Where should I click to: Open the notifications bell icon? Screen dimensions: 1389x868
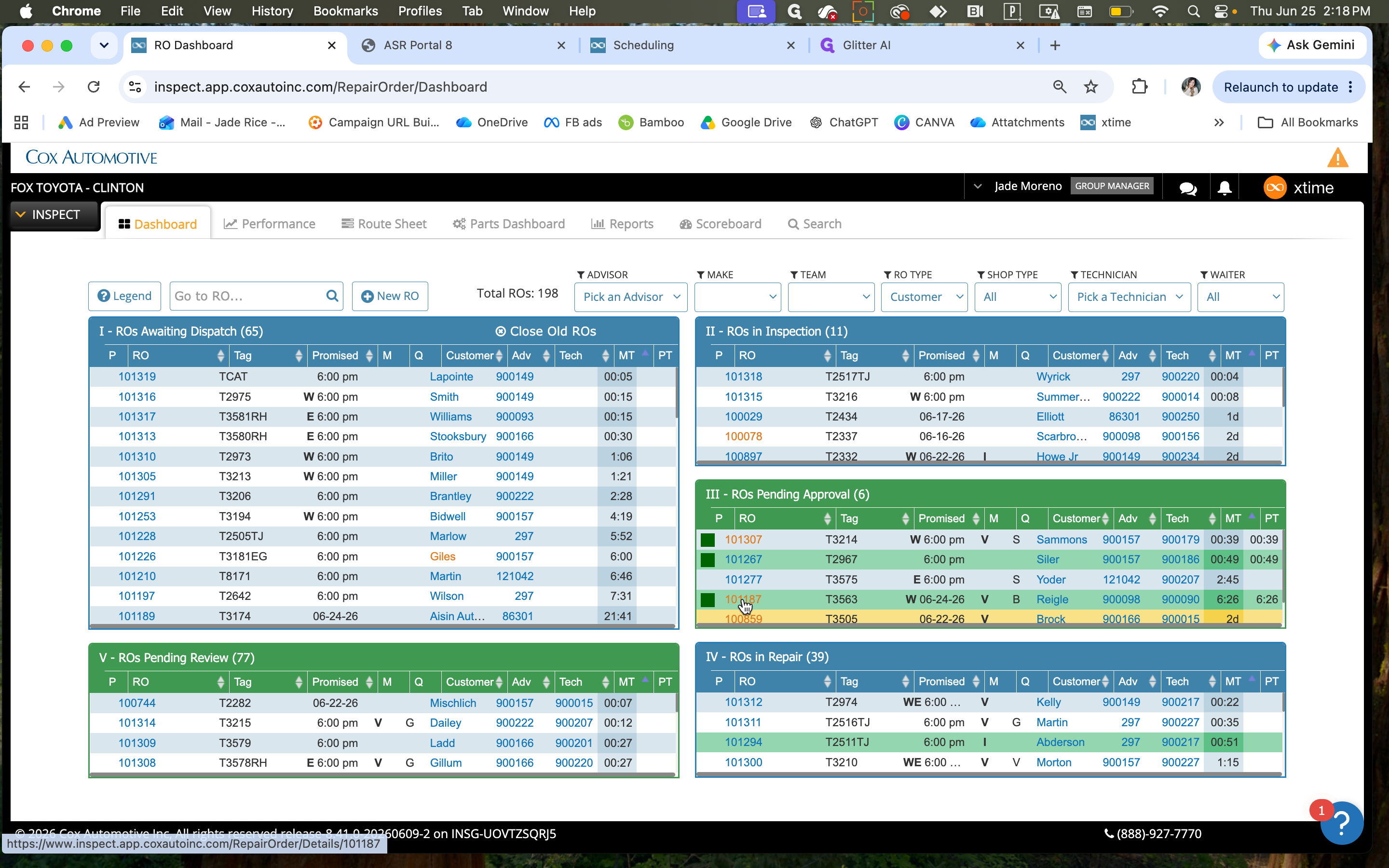tap(1224, 188)
